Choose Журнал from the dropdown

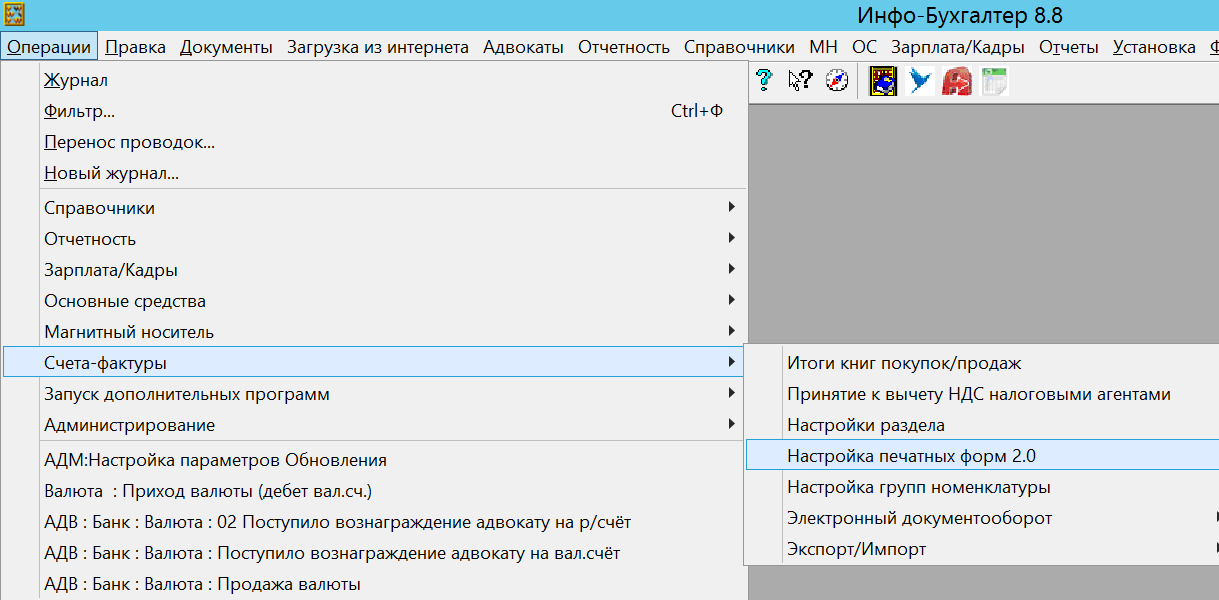point(375,80)
